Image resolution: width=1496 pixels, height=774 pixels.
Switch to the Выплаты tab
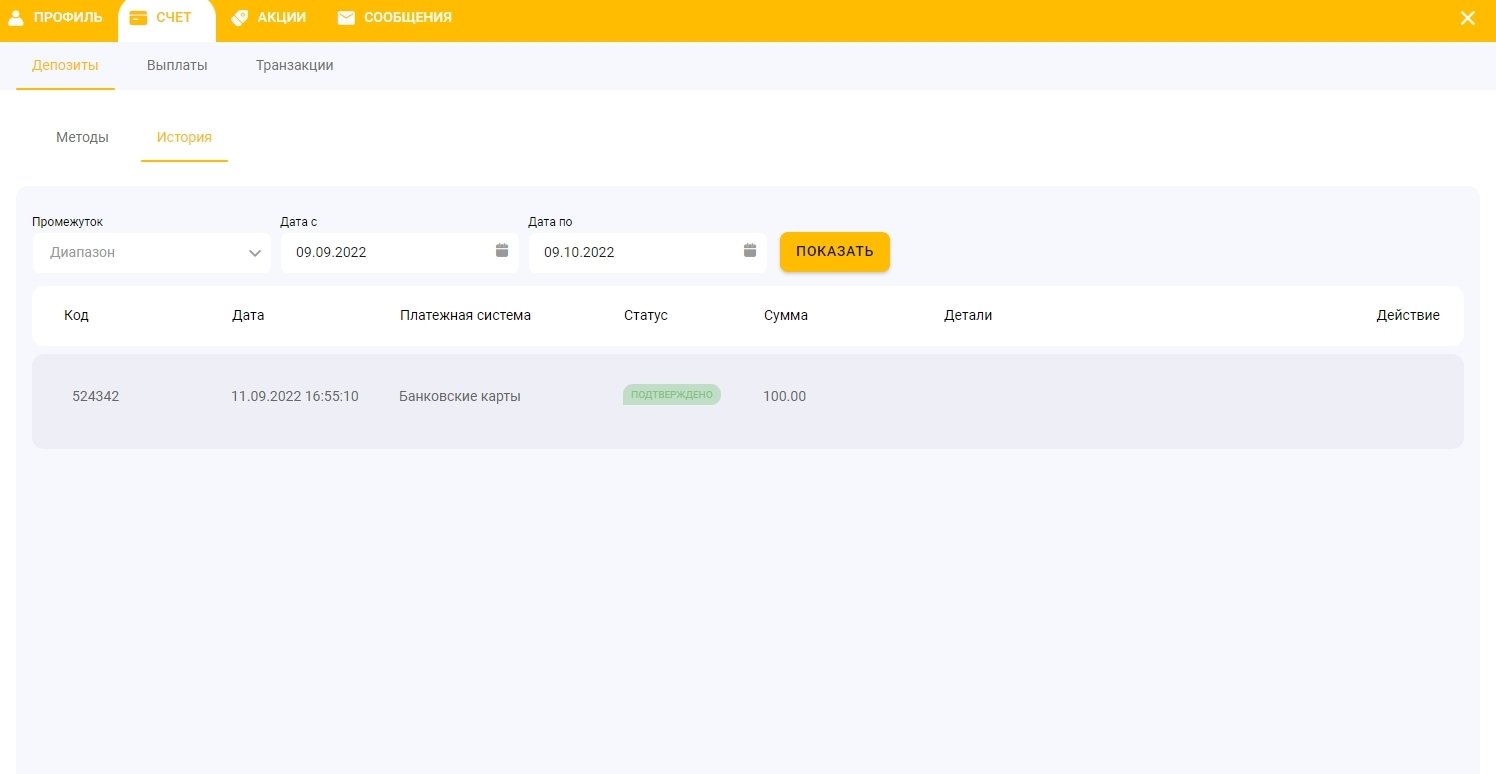177,66
